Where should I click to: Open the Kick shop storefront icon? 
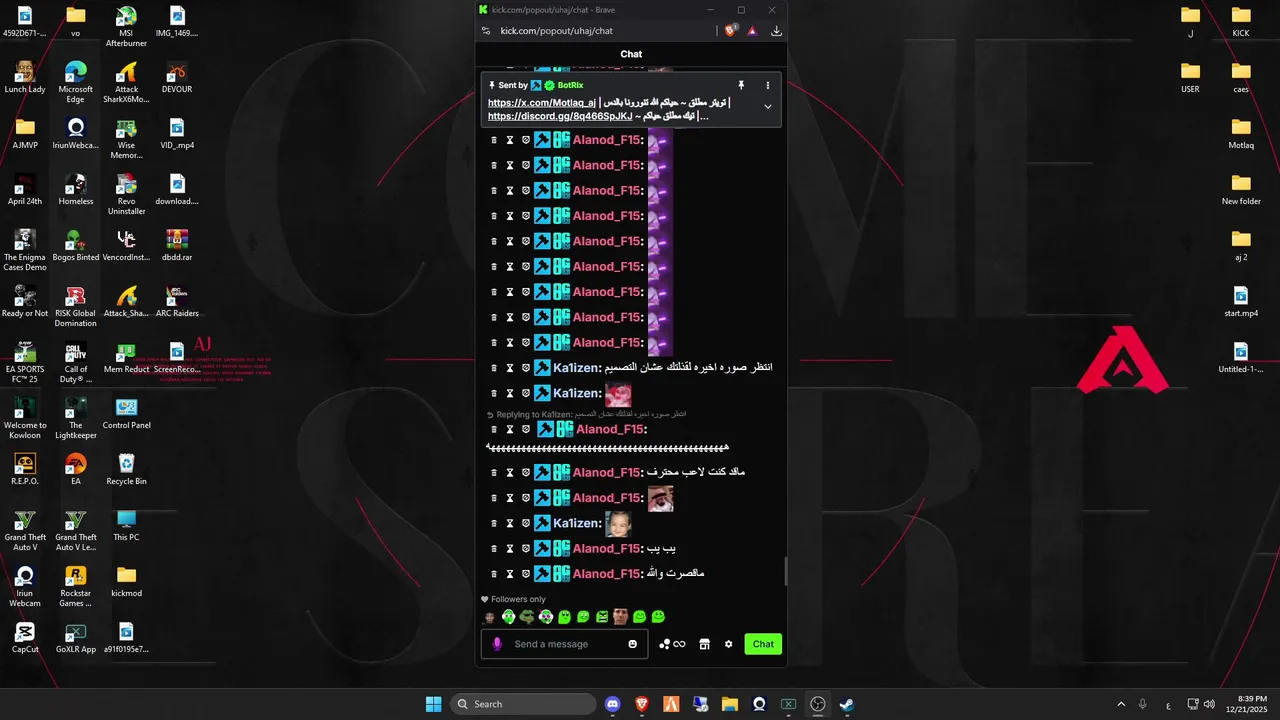point(704,644)
